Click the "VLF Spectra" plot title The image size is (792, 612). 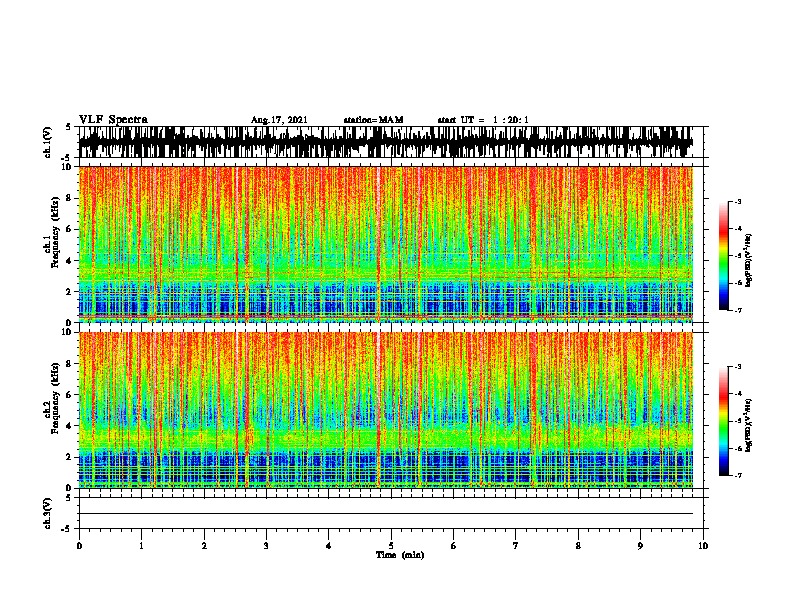pyautogui.click(x=113, y=119)
